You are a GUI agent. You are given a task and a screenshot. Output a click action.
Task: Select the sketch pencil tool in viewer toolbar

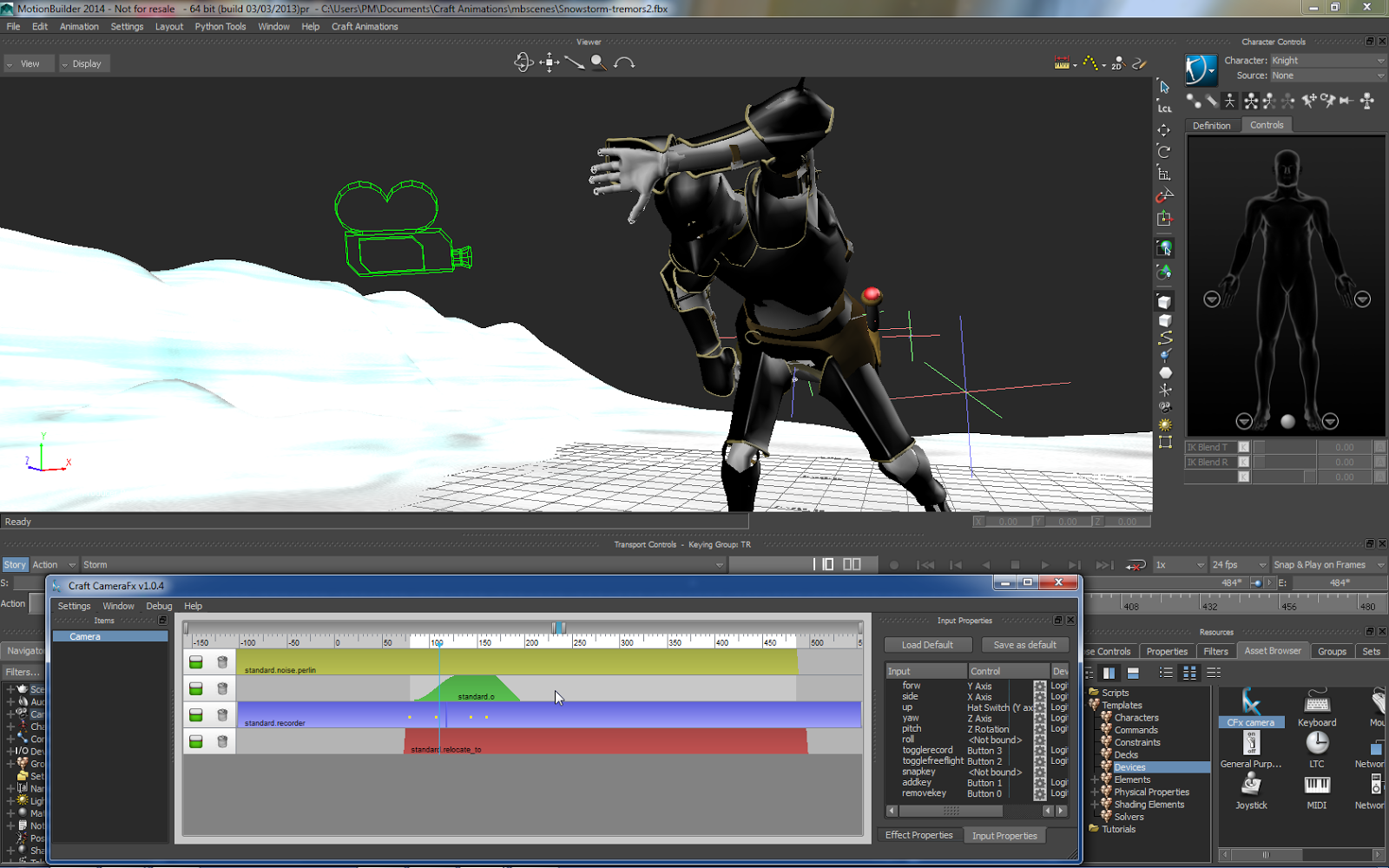click(1140, 63)
